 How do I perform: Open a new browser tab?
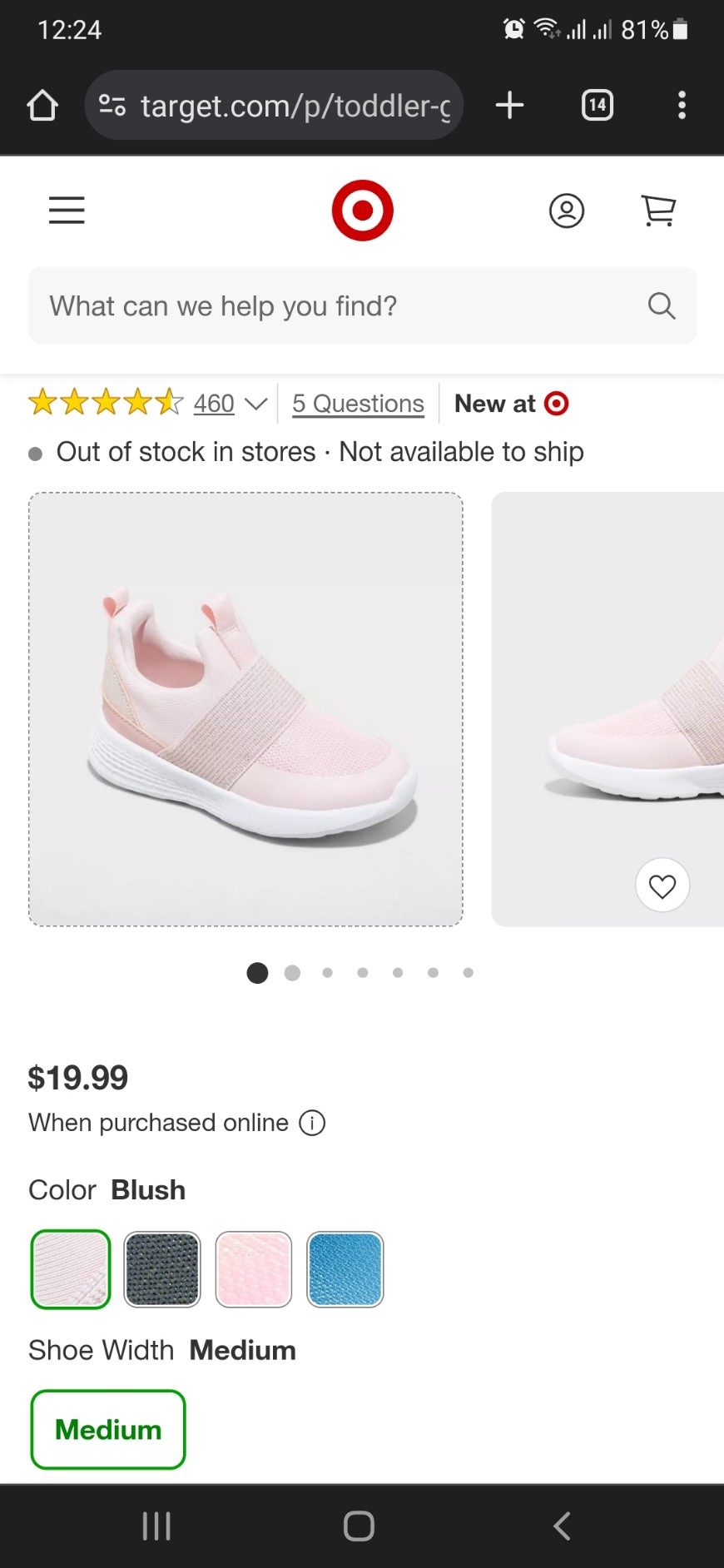click(509, 106)
